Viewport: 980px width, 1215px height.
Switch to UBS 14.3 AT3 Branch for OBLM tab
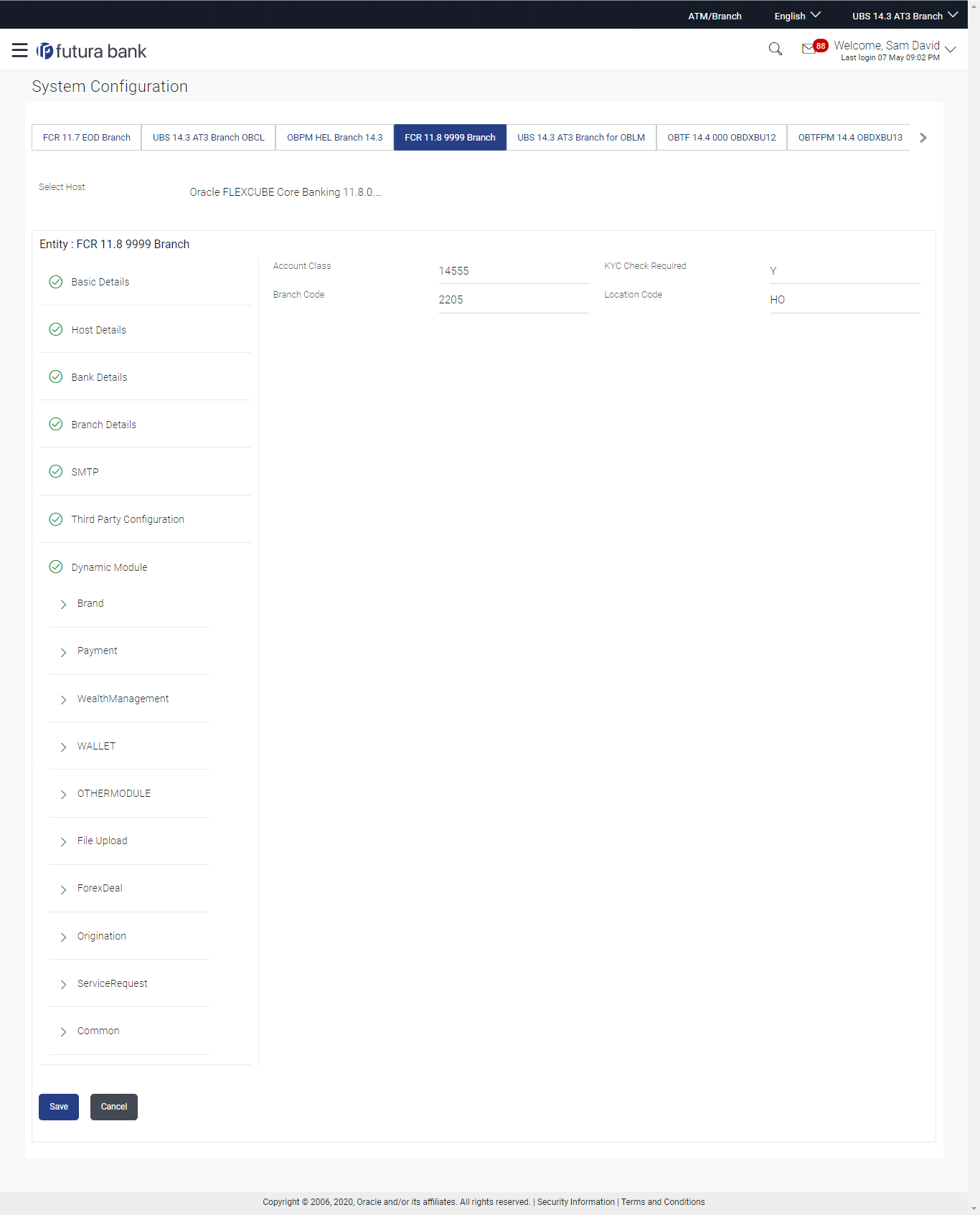tap(581, 137)
